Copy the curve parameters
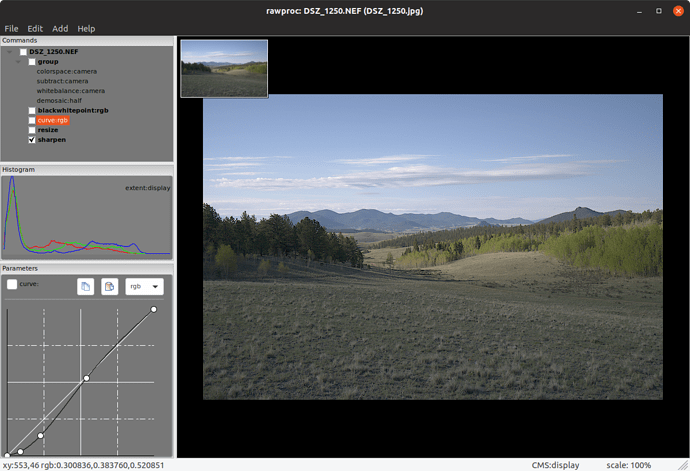 pos(86,287)
